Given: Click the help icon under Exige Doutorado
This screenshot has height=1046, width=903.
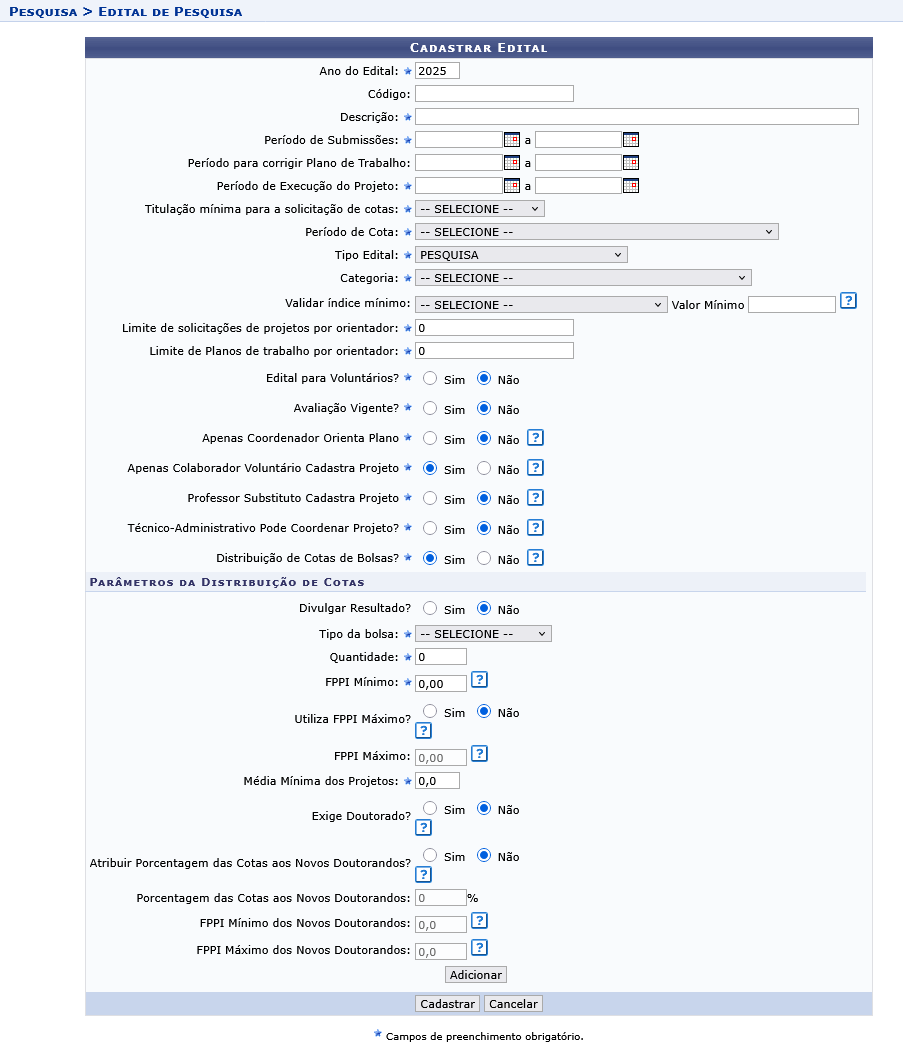Looking at the screenshot, I should point(423,827).
